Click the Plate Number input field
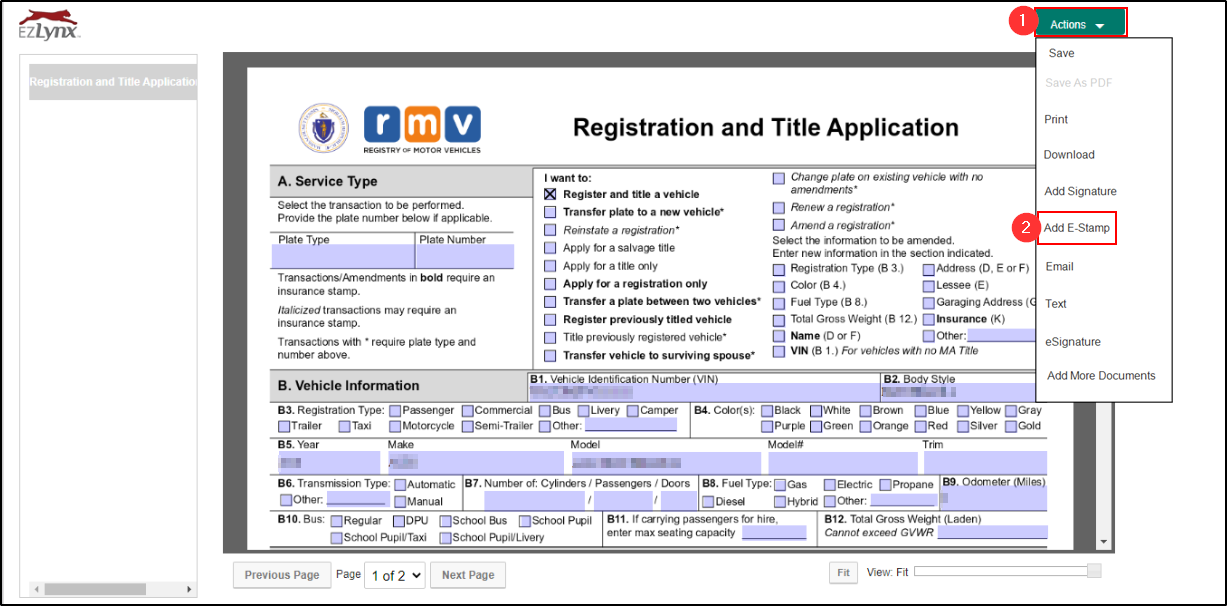The height and width of the screenshot is (606, 1227). pyautogui.click(x=465, y=257)
